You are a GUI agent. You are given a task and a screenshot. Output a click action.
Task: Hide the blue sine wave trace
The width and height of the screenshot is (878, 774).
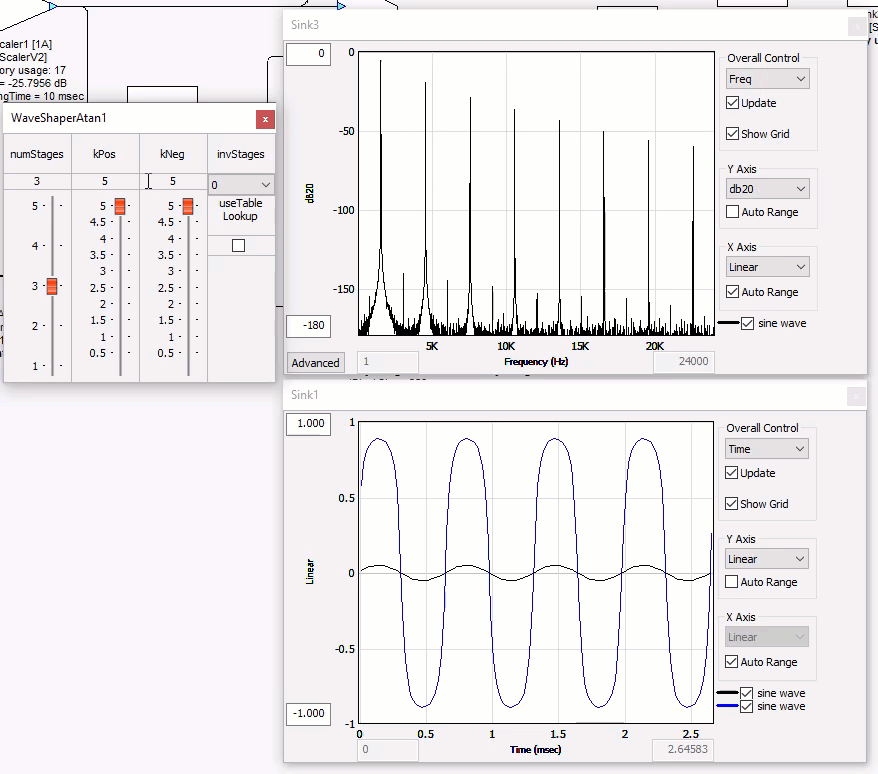(746, 706)
